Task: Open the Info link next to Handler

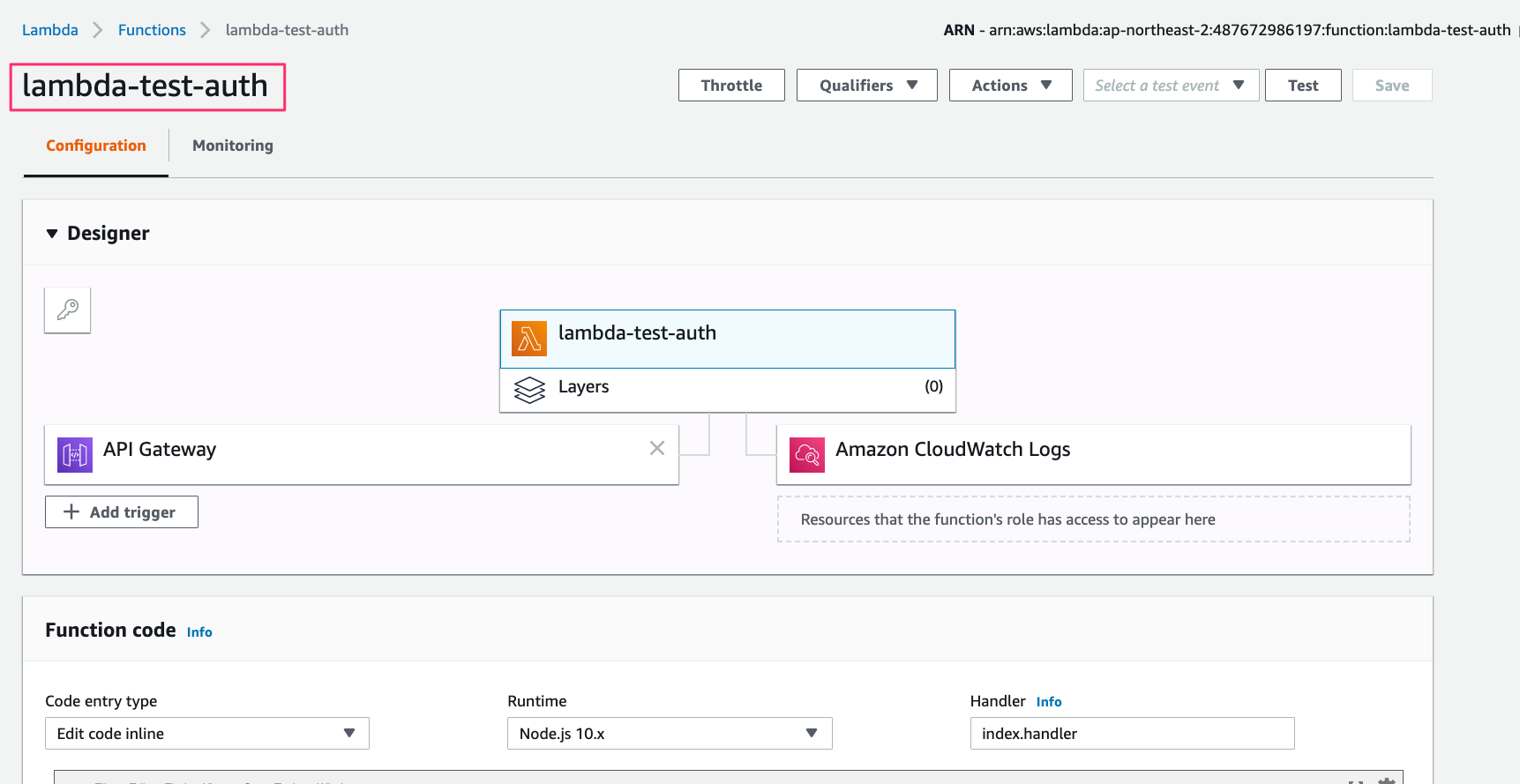Action: pyautogui.click(x=1049, y=702)
